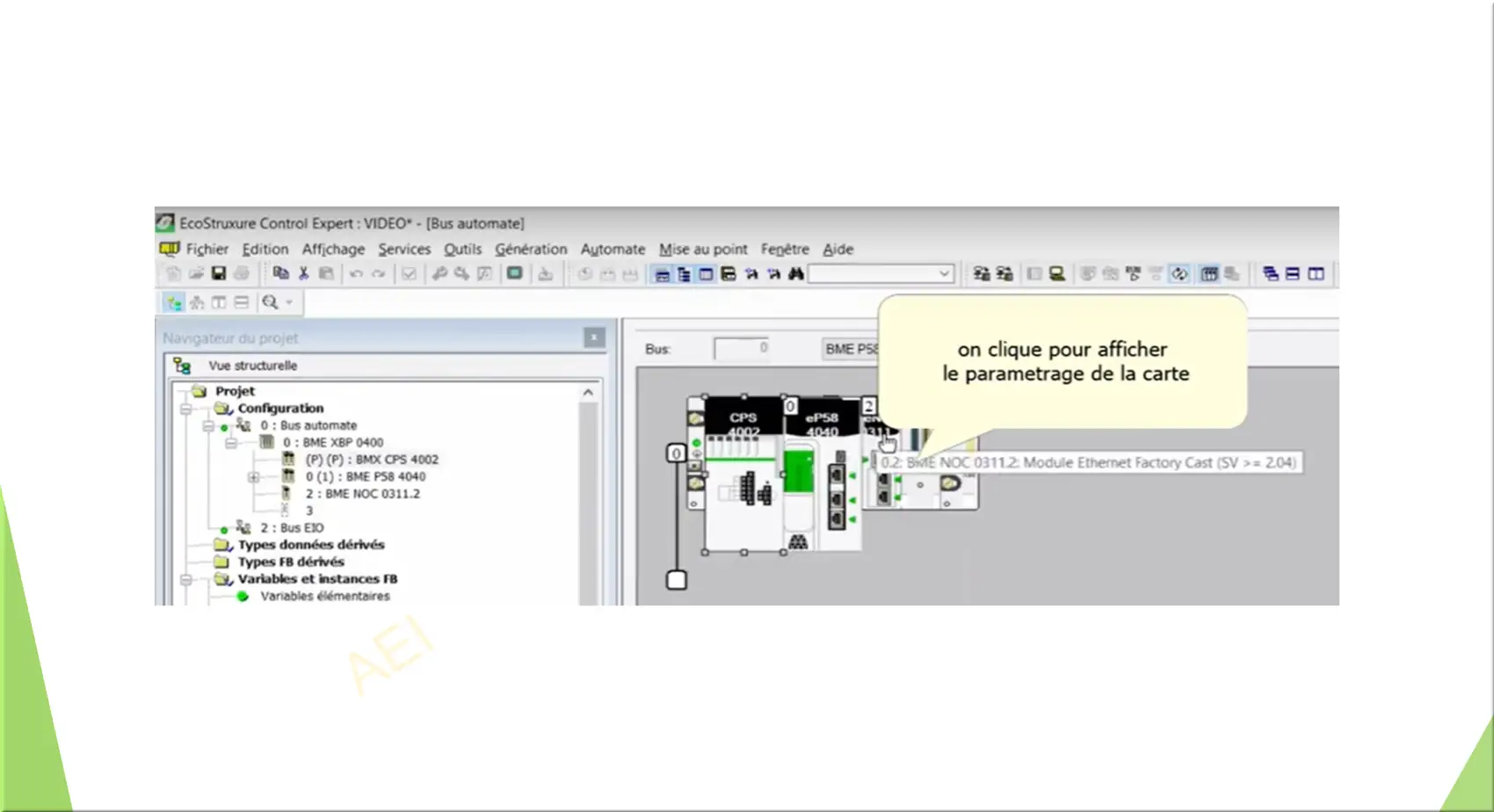The height and width of the screenshot is (812, 1494).
Task: Click the Open project folder toolbar icon
Action: point(196,274)
